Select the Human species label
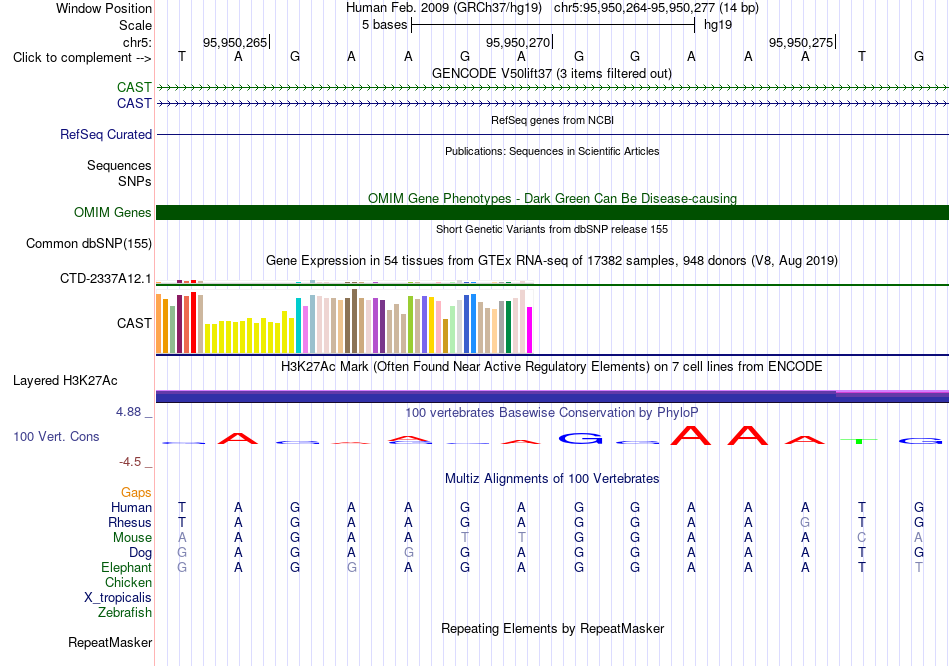Viewport: 950px width, 666px height. click(131, 507)
